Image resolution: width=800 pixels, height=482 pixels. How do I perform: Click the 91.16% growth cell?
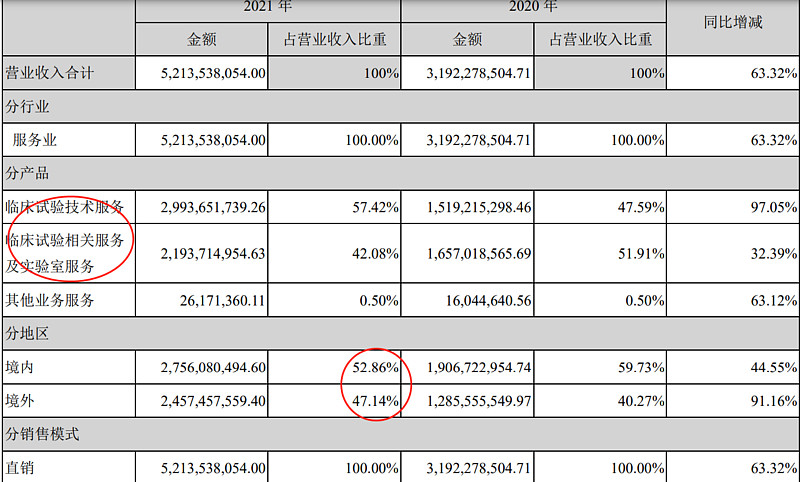point(773,401)
